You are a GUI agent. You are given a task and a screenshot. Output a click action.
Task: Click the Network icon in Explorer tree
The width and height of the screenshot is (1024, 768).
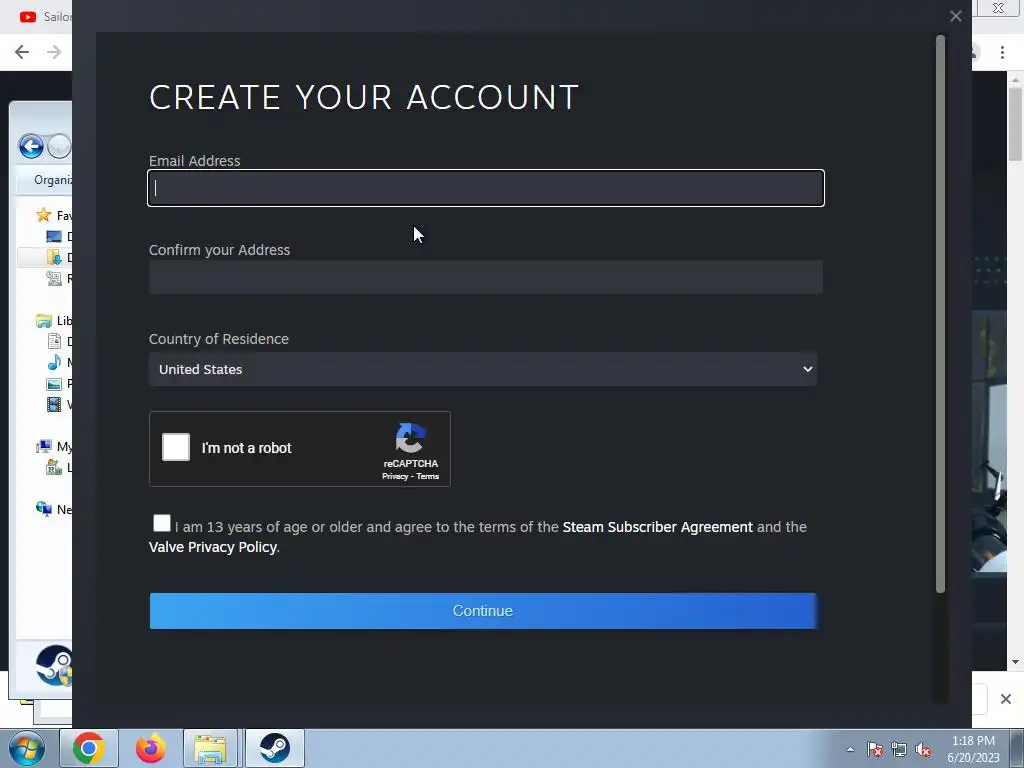(x=44, y=509)
